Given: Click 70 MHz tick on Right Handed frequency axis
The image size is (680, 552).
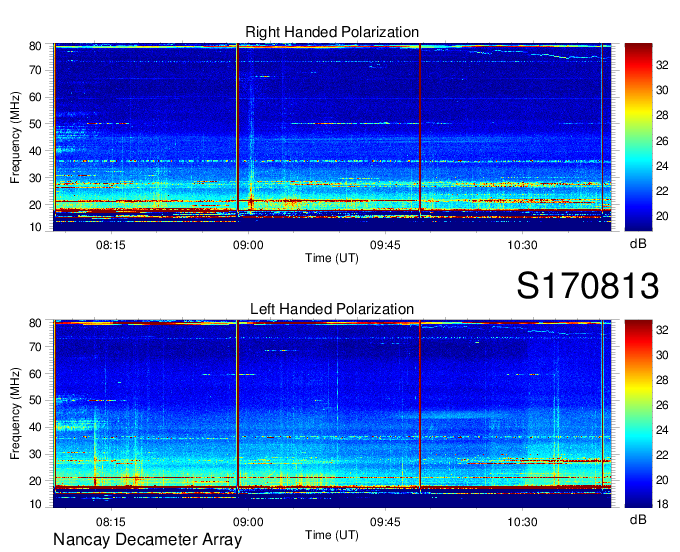Looking at the screenshot, I should 35,70.
